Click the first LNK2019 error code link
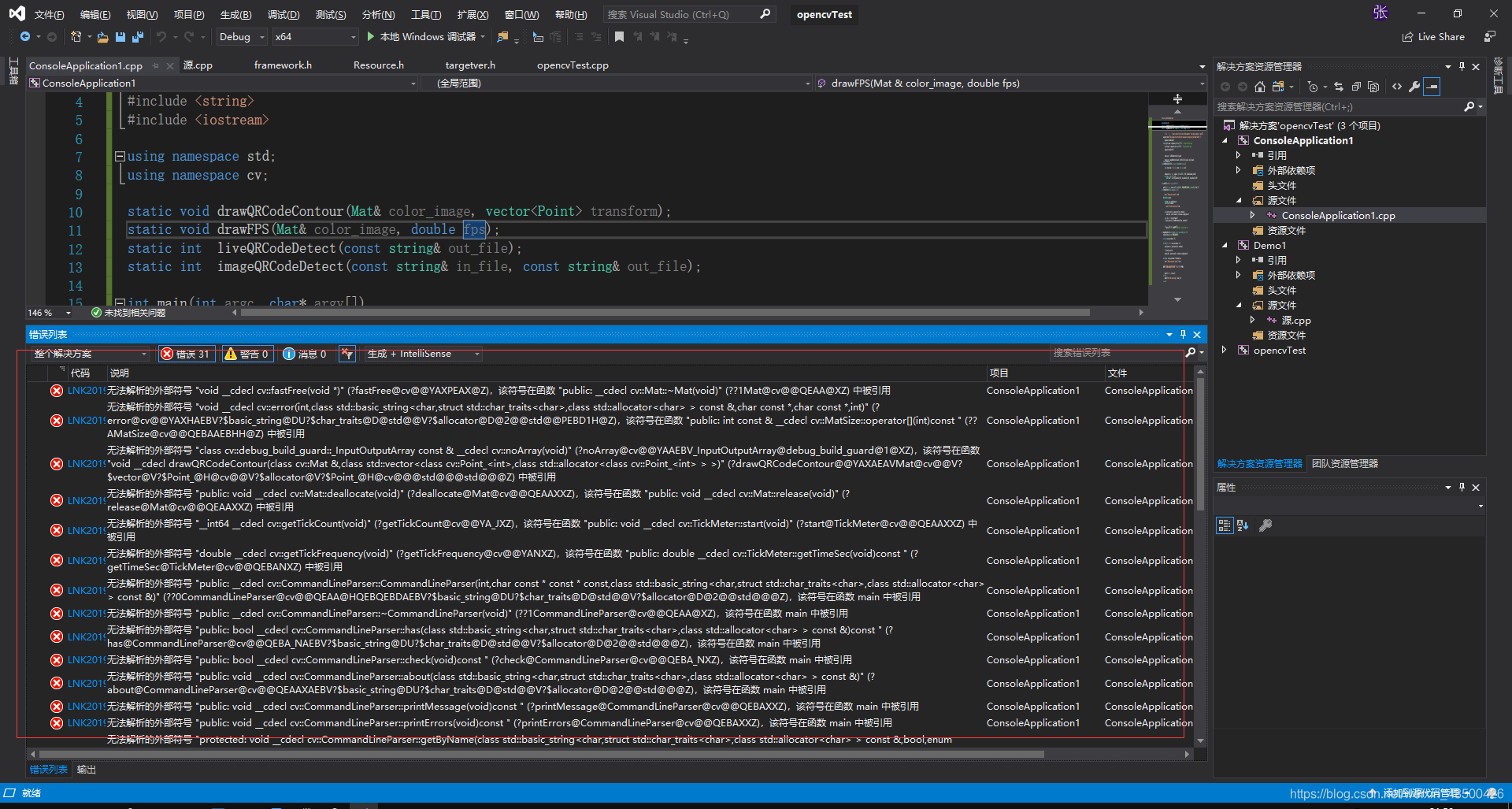 [86, 391]
